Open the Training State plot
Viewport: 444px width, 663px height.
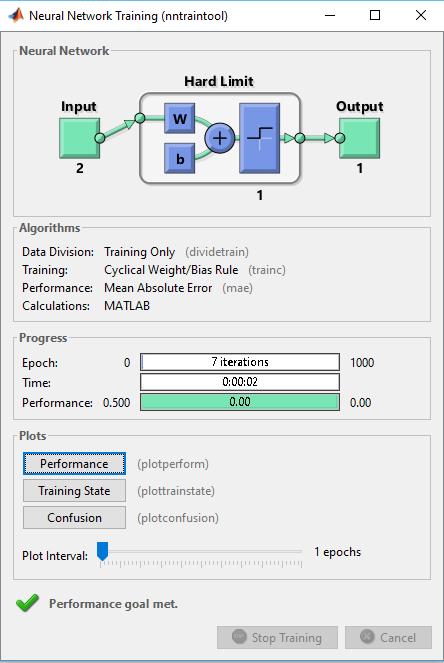click(x=74, y=491)
